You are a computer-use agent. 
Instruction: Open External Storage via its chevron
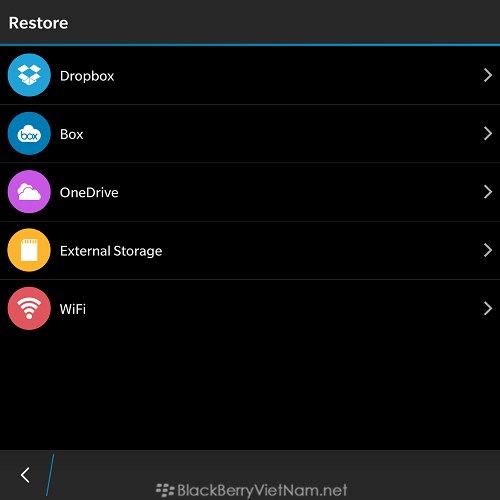click(488, 250)
